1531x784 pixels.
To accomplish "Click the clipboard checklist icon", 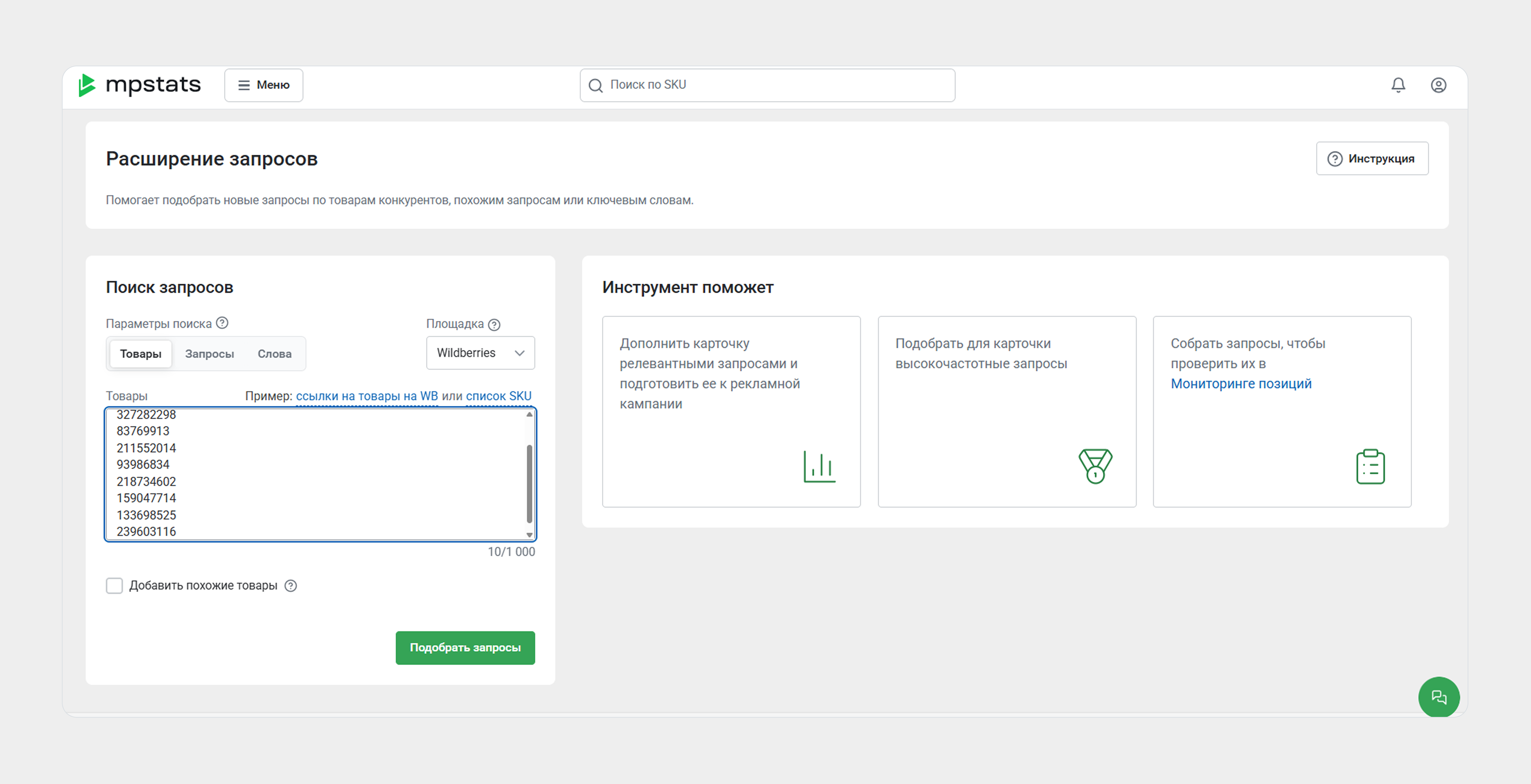I will 1370,467.
